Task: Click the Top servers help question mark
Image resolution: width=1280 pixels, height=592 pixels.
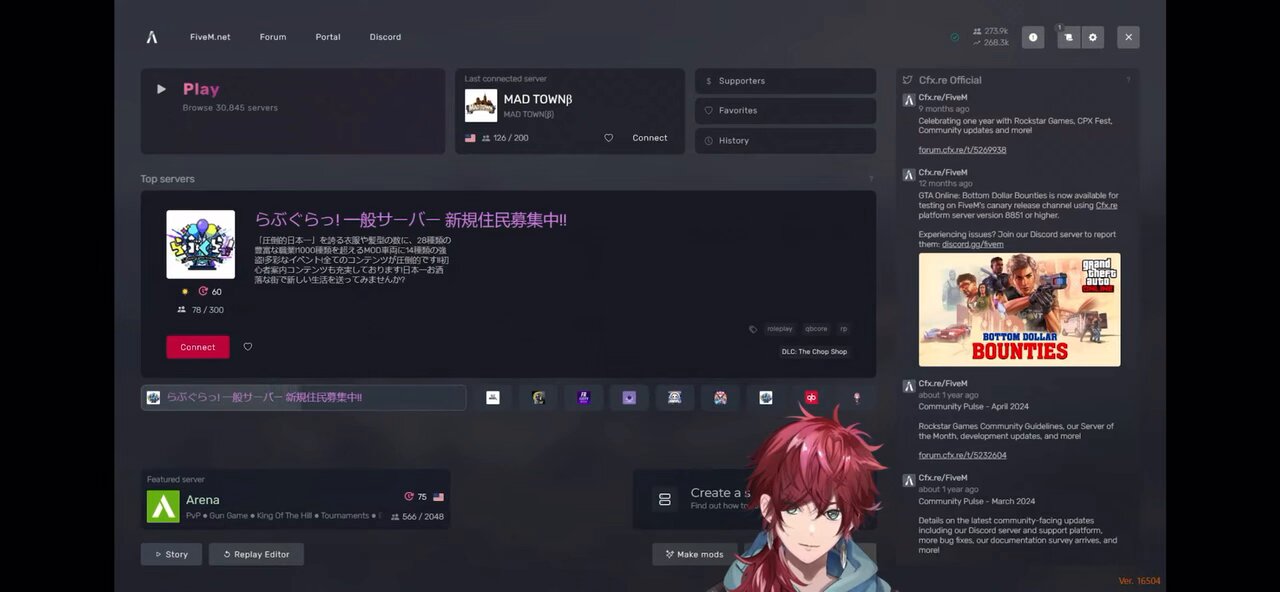Action: 871,179
